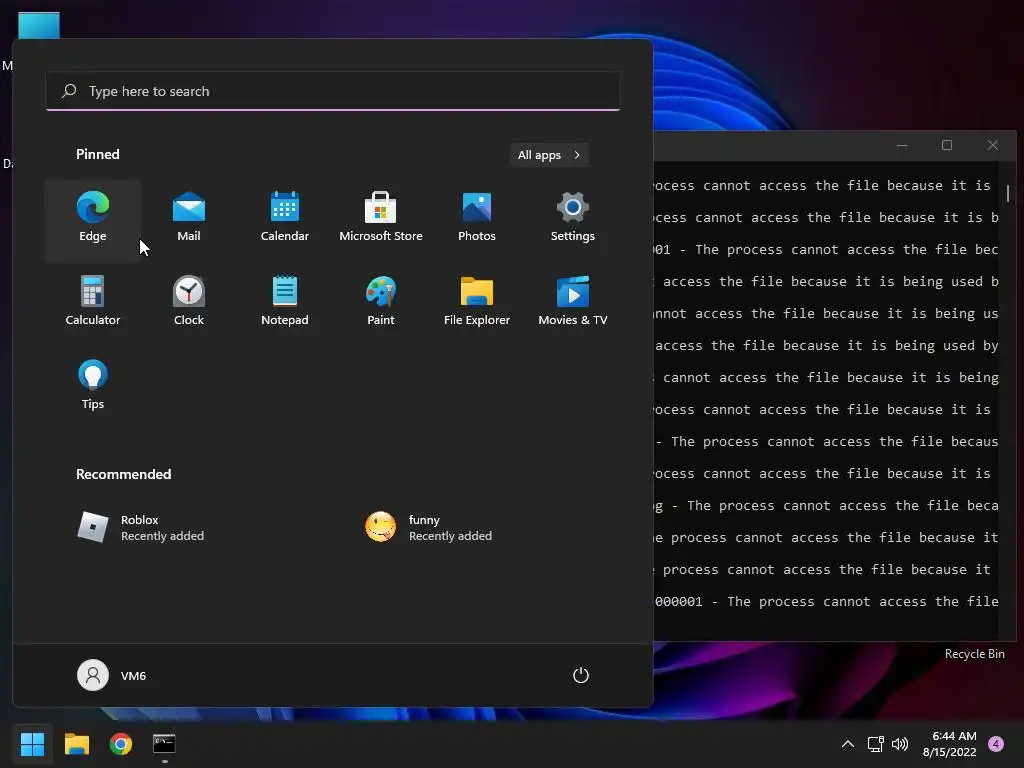
Task: Click the Recommended section heading
Action: coord(123,474)
